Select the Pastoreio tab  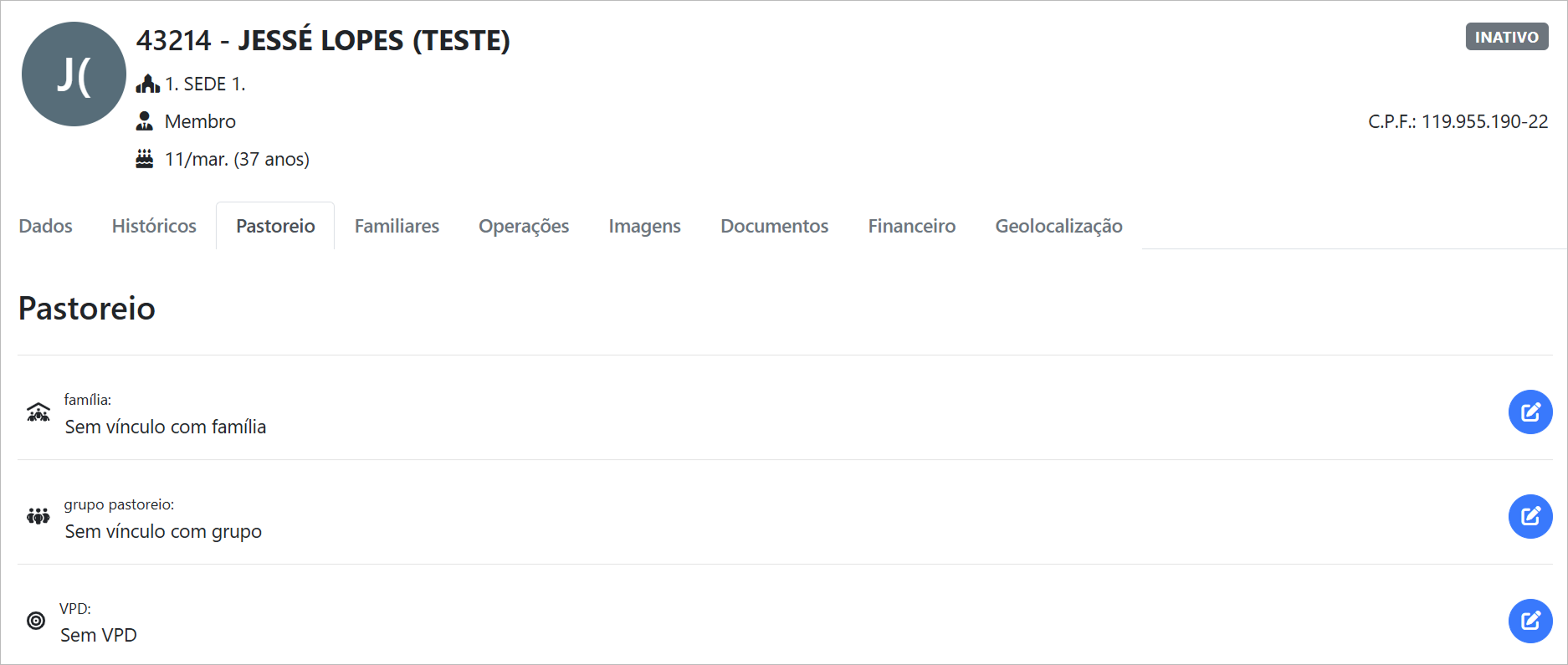[x=275, y=226]
